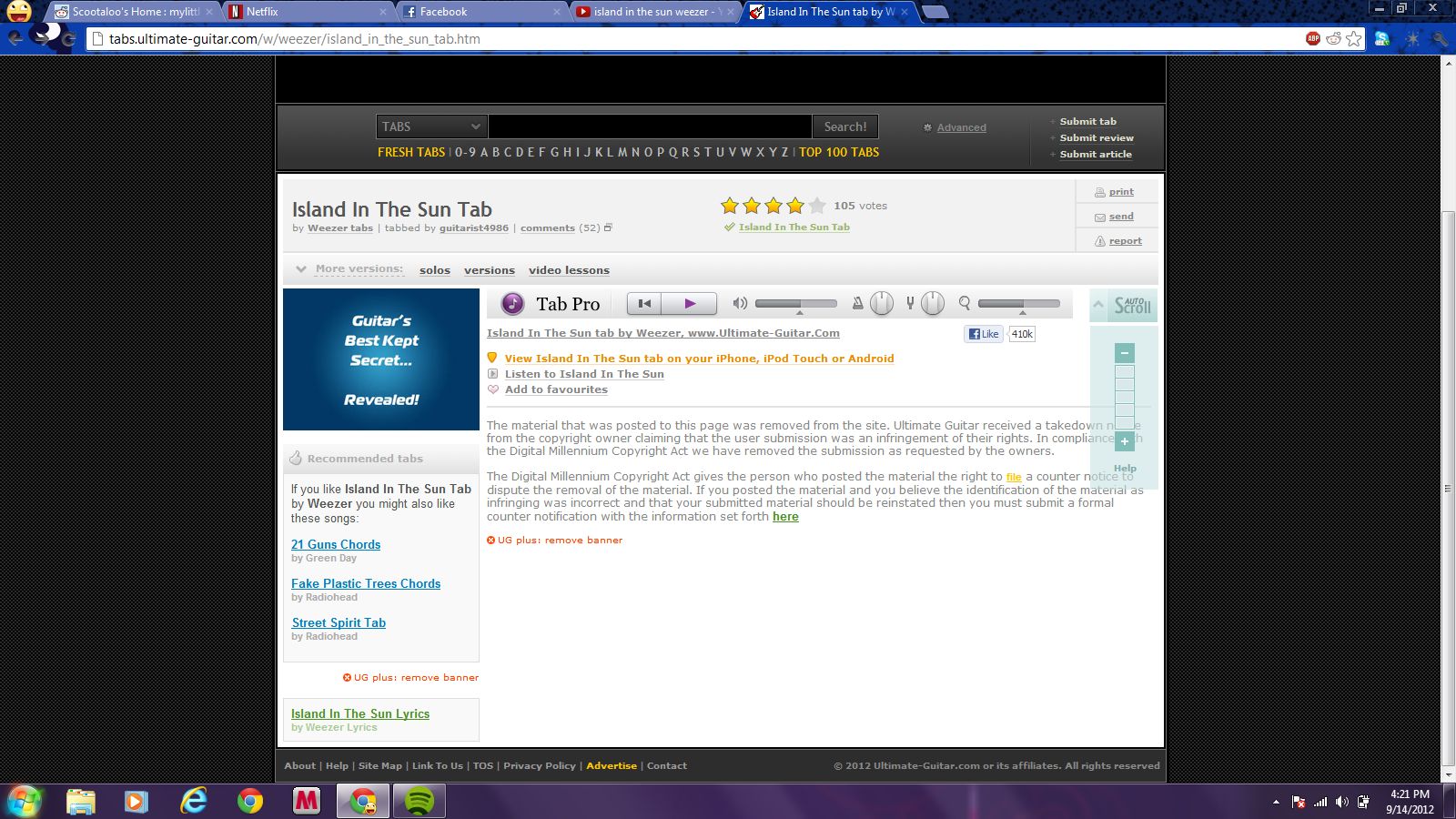The width and height of the screenshot is (1456, 819).
Task: Click the magnifier zoom icon in Tab Pro
Action: coord(965,303)
